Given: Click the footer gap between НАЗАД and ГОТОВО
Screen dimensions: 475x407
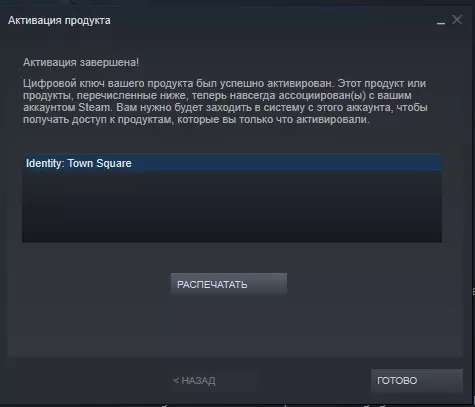Looking at the screenshot, I should point(315,380).
